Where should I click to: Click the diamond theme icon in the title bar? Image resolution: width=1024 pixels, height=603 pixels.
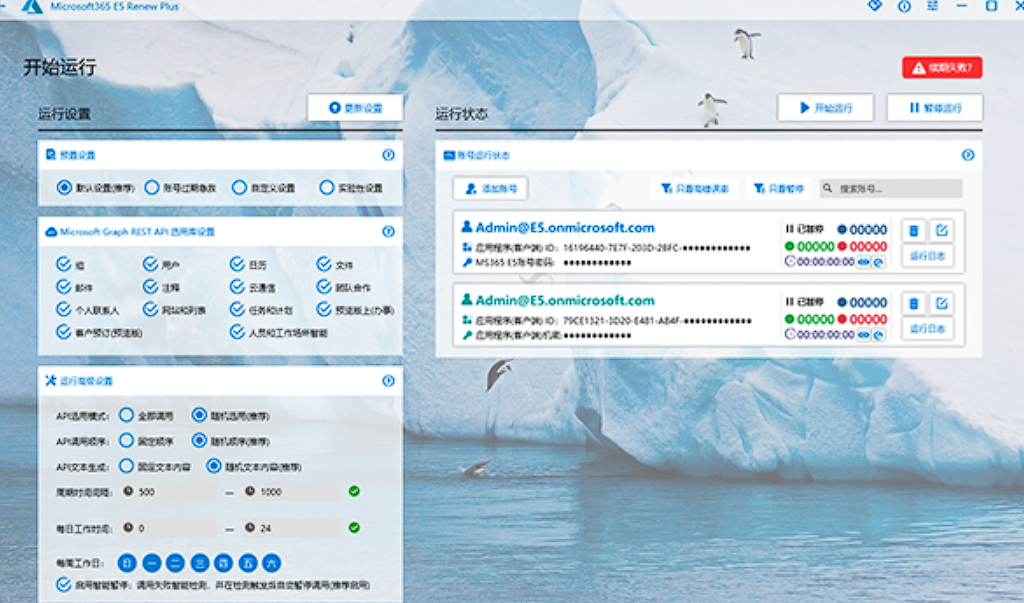[x=872, y=6]
